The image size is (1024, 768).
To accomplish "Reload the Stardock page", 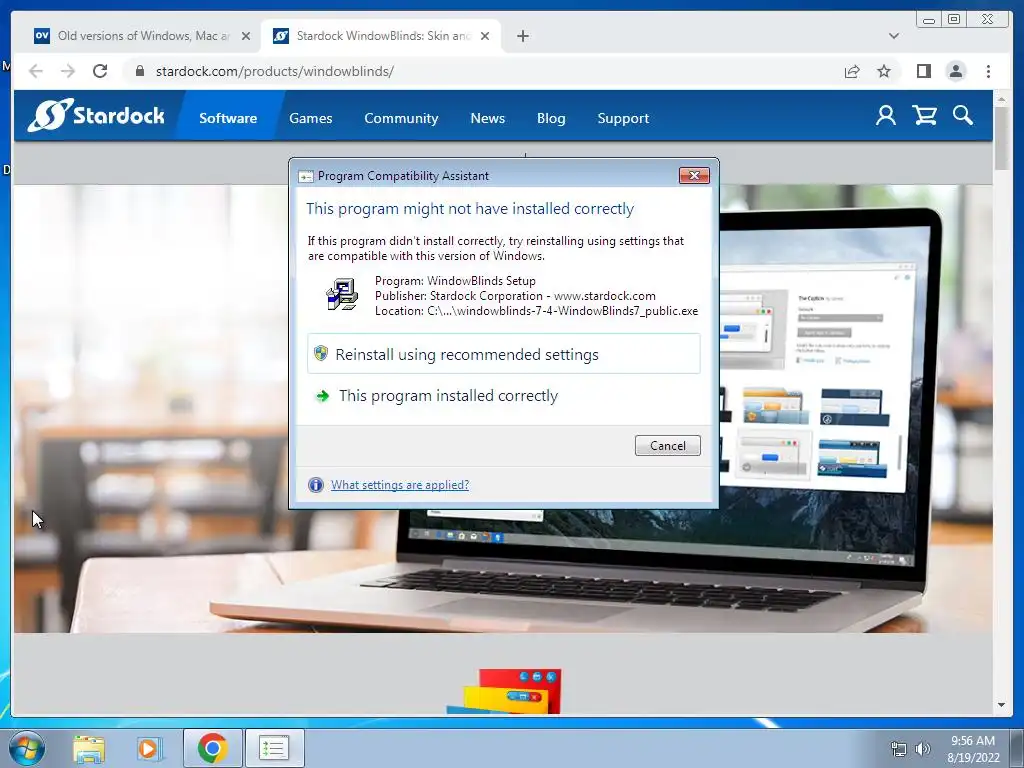I will coord(100,71).
